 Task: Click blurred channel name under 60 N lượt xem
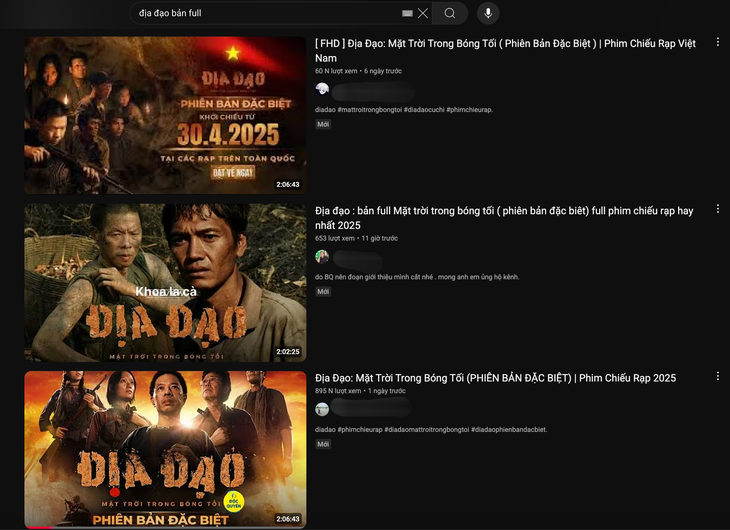tap(373, 92)
